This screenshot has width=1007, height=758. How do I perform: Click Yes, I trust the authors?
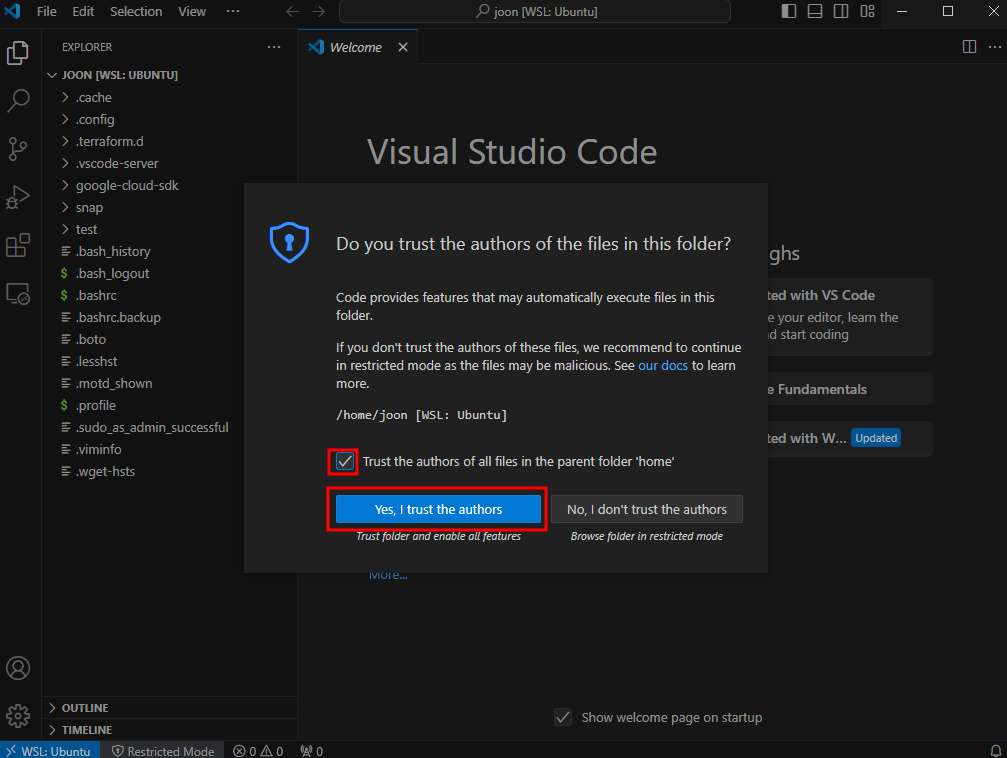(x=438, y=509)
